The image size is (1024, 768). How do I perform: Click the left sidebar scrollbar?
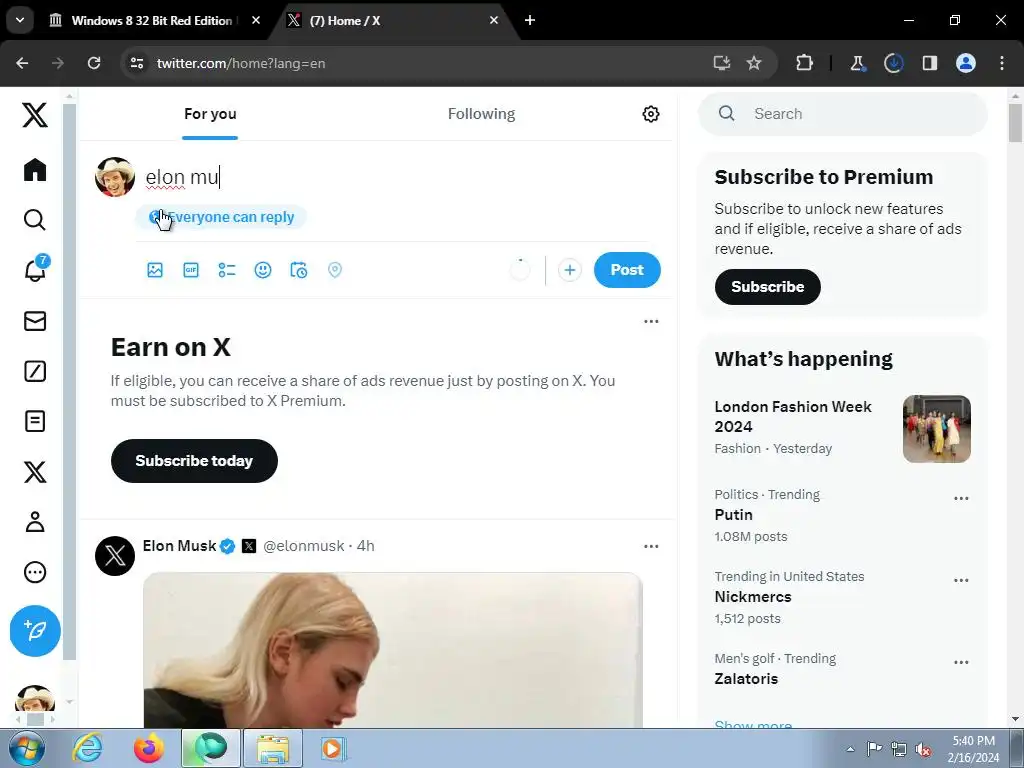69,382
